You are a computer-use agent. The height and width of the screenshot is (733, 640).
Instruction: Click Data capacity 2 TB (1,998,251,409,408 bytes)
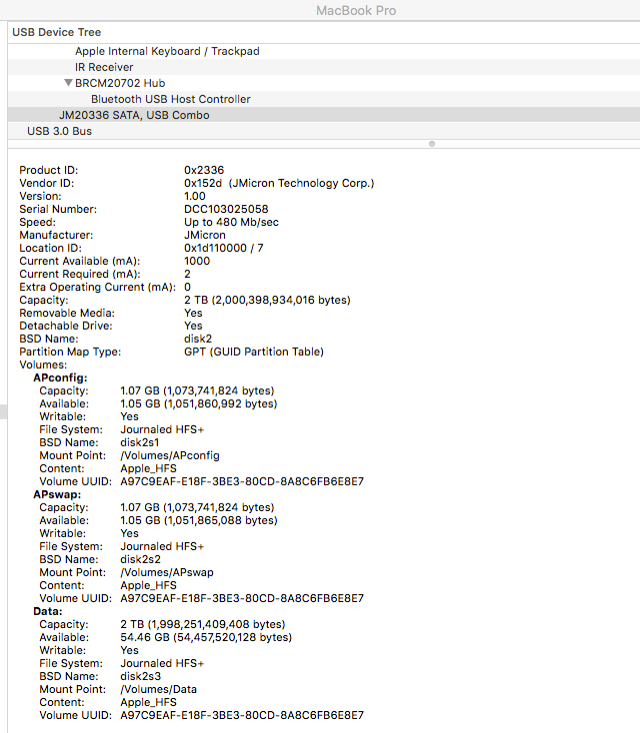(203, 625)
